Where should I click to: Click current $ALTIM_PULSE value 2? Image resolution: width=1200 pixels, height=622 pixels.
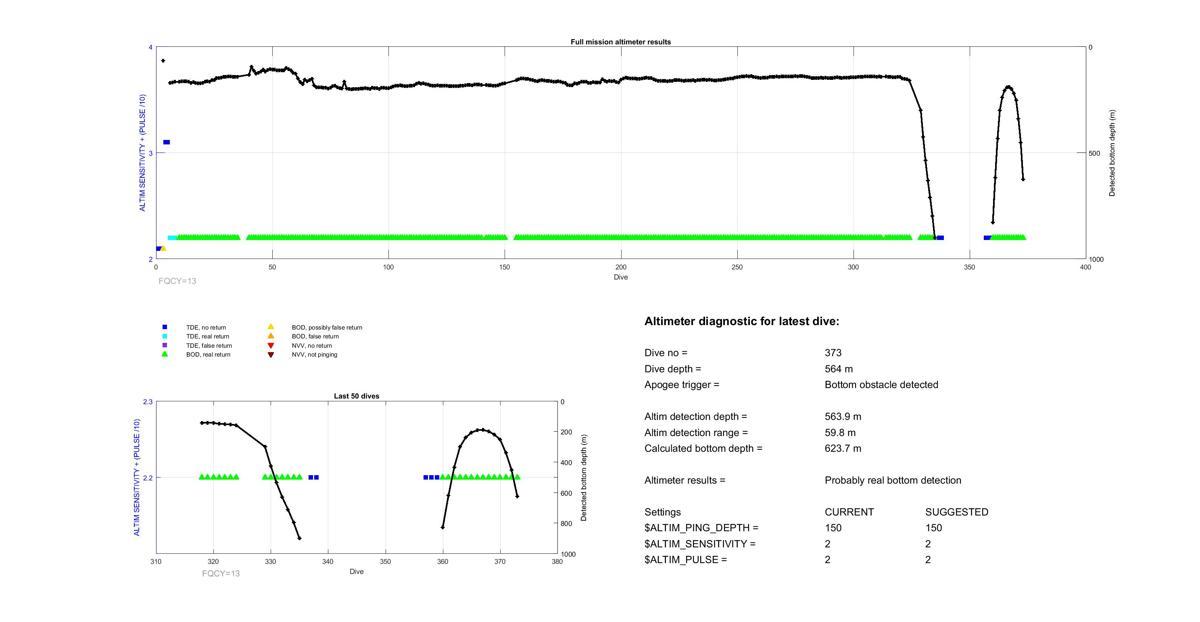click(x=828, y=560)
